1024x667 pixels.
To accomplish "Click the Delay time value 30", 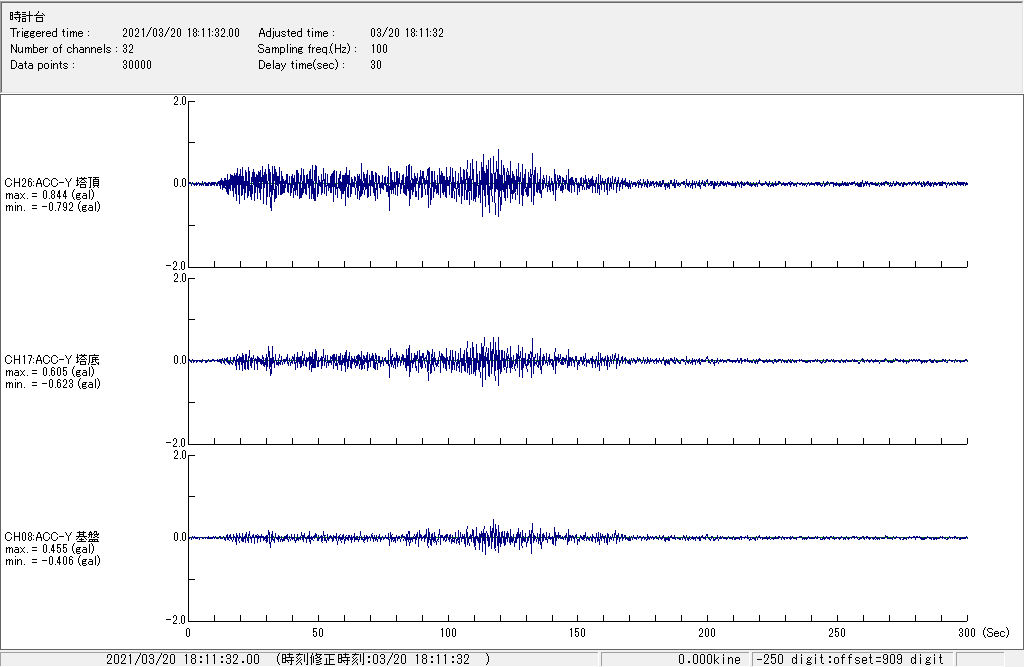I will (x=376, y=65).
